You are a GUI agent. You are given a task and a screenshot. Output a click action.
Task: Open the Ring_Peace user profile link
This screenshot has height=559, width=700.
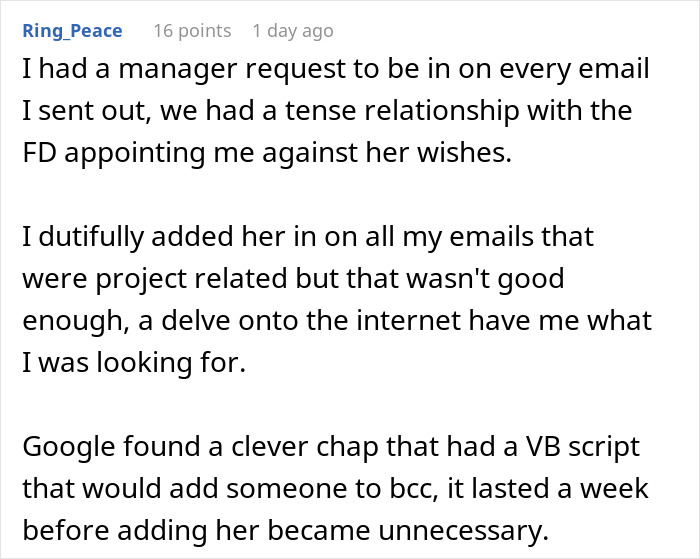pos(72,31)
